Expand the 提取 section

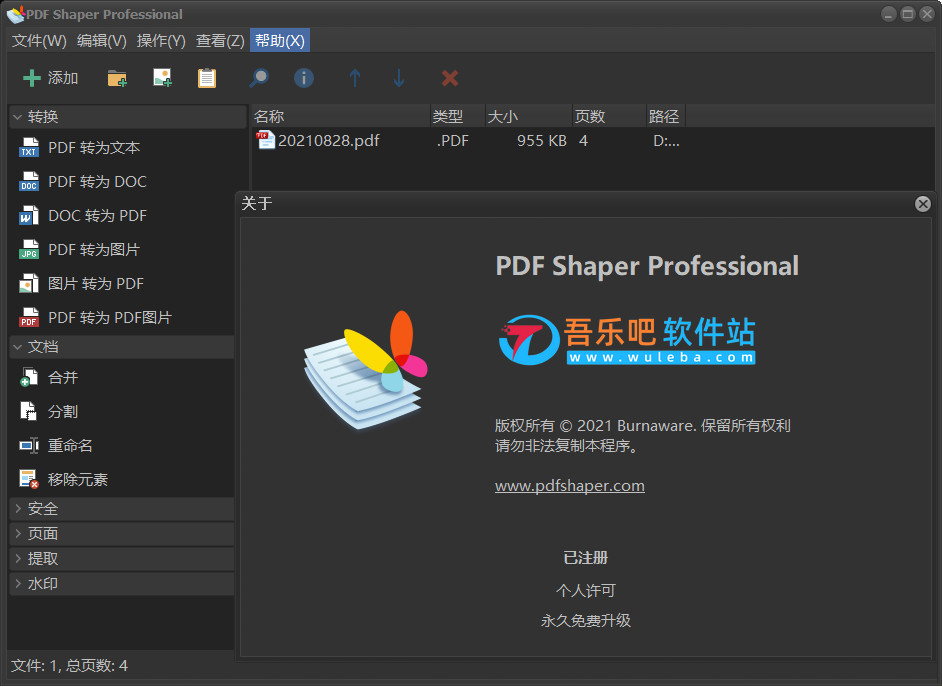[x=122, y=559]
